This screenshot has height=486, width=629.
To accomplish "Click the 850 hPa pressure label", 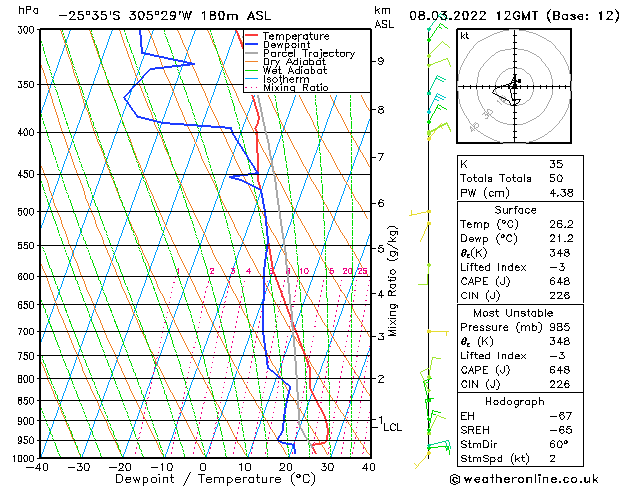I will click(26, 401).
